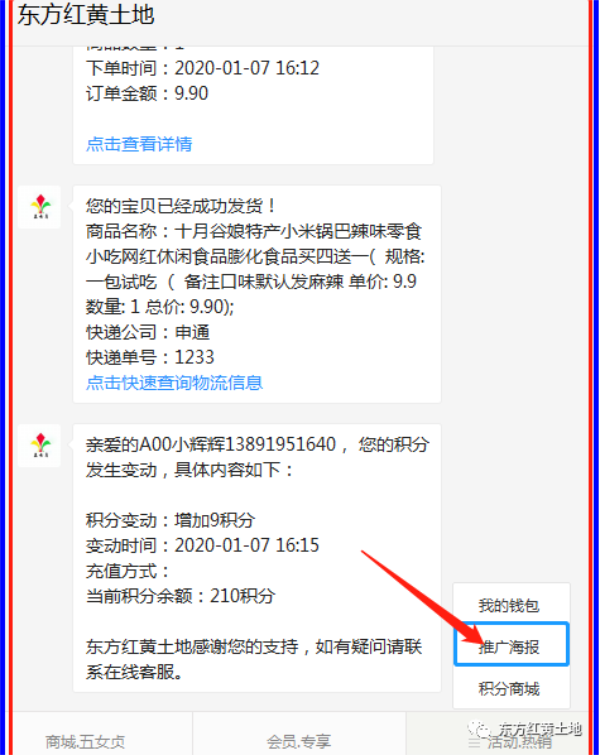Open 积分商城 from the popup menu
This screenshot has width=600, height=755.
[x=509, y=689]
